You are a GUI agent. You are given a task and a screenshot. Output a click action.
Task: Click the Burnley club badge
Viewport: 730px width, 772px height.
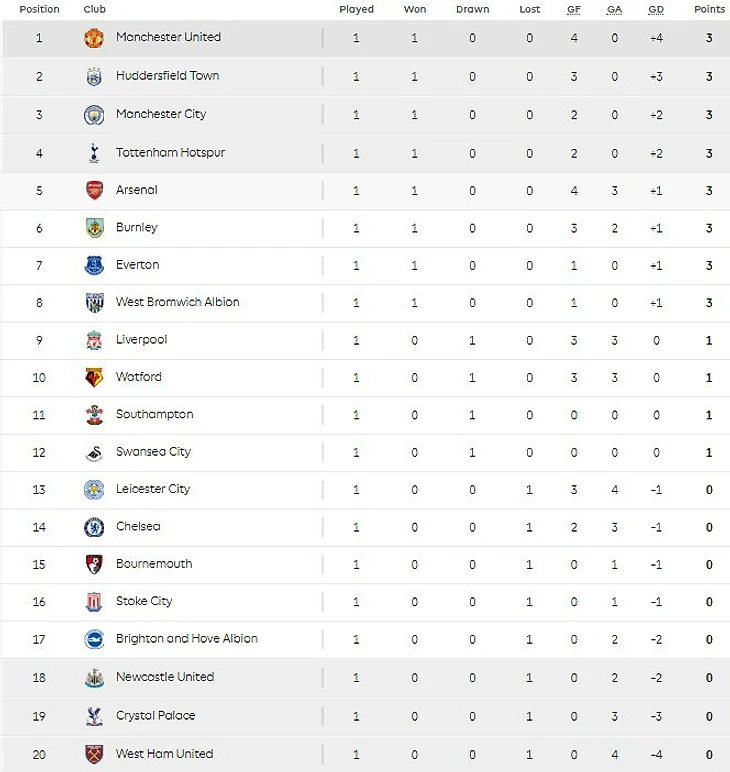point(94,228)
